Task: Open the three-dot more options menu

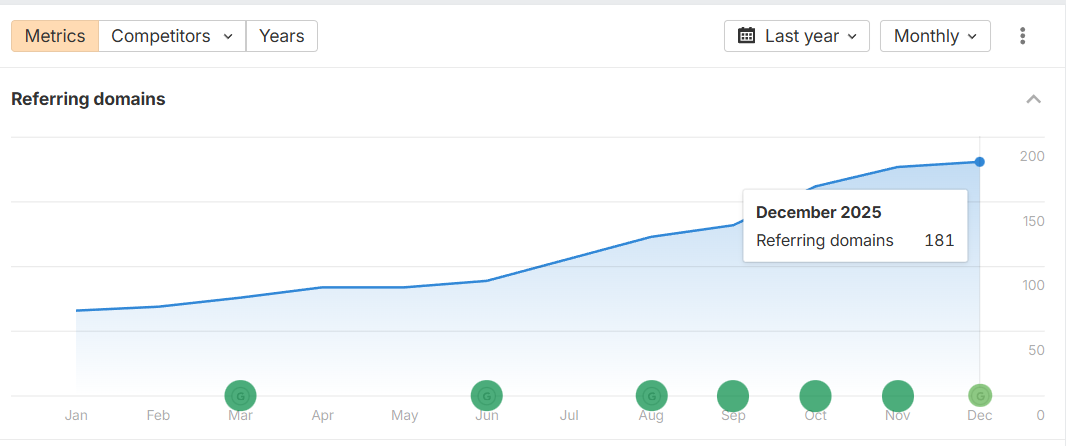Action: pyautogui.click(x=1022, y=36)
